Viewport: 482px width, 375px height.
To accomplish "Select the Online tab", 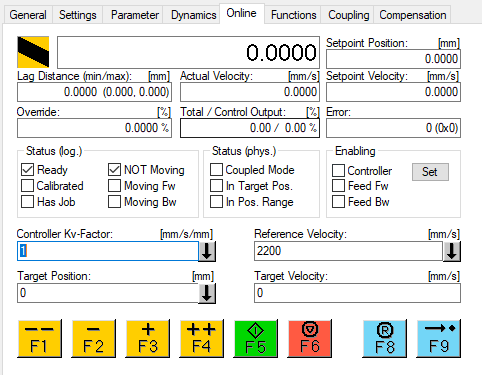I will [x=242, y=13].
